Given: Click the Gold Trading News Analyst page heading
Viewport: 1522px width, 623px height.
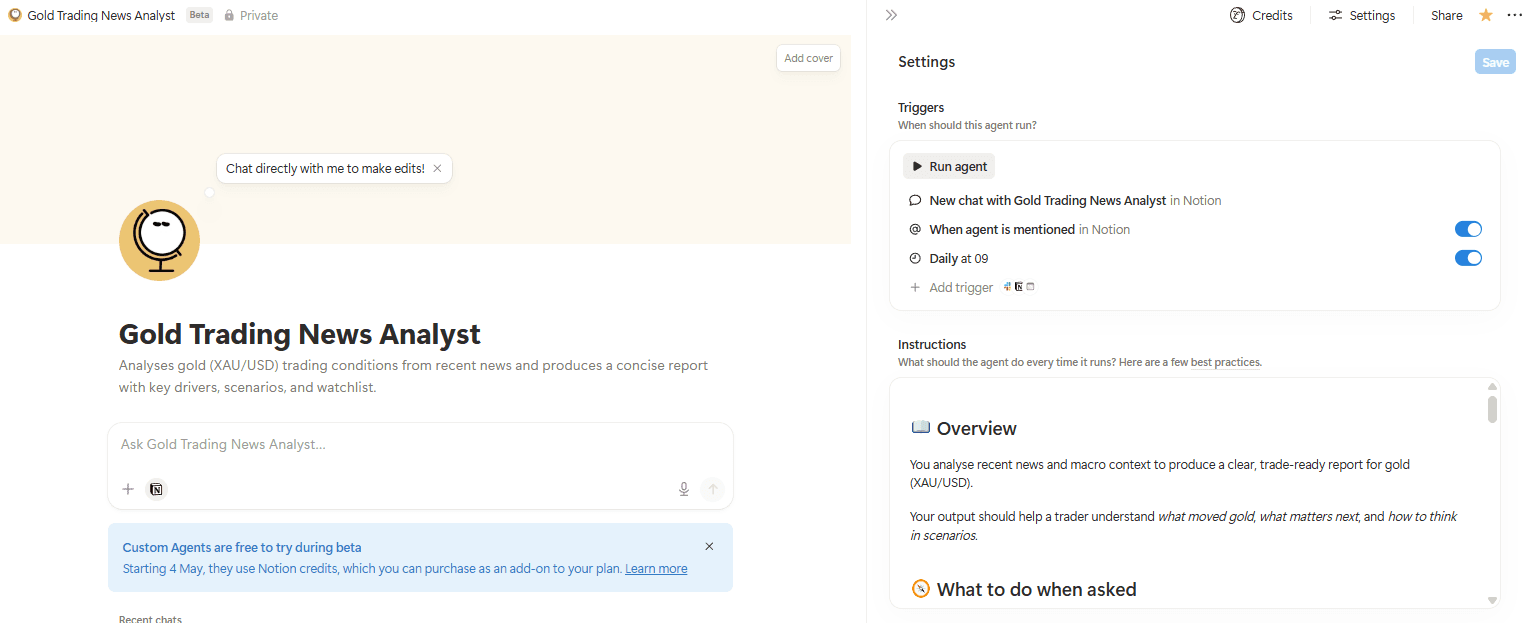Looking at the screenshot, I should [x=300, y=333].
